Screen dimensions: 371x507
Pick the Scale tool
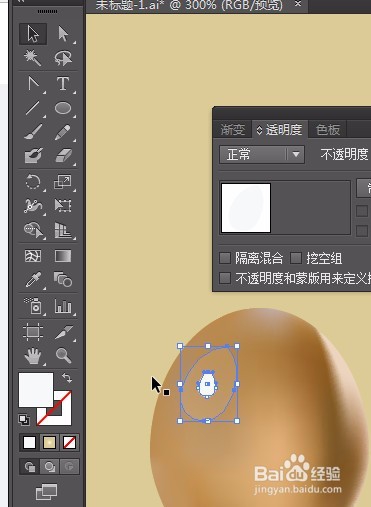(x=63, y=182)
